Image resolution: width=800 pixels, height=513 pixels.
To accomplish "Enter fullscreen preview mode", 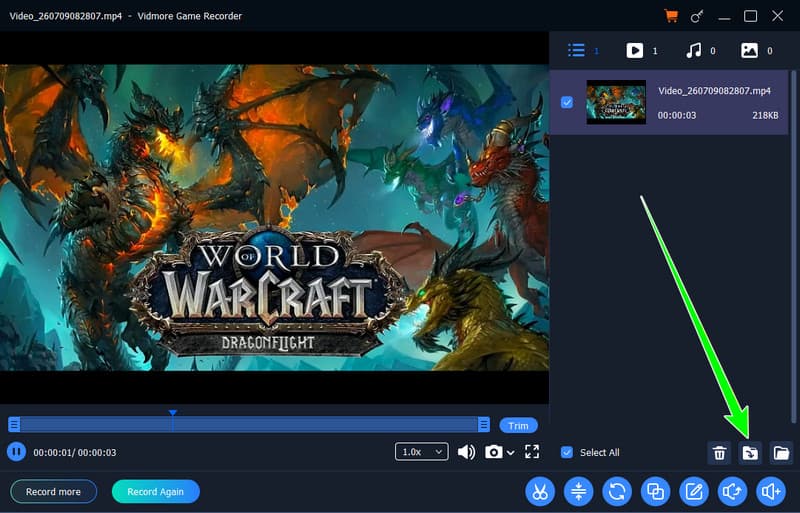I will (x=532, y=452).
